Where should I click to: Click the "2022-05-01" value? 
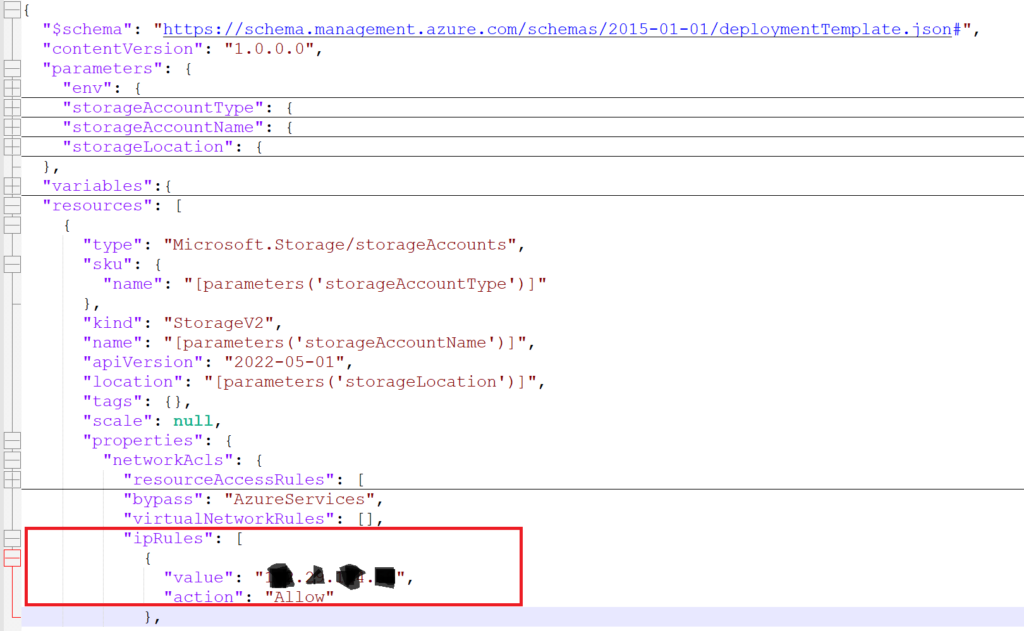284,363
